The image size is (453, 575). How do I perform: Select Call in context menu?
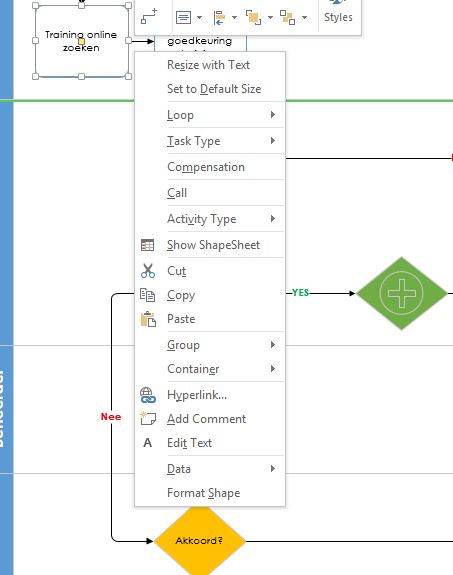click(x=210, y=193)
